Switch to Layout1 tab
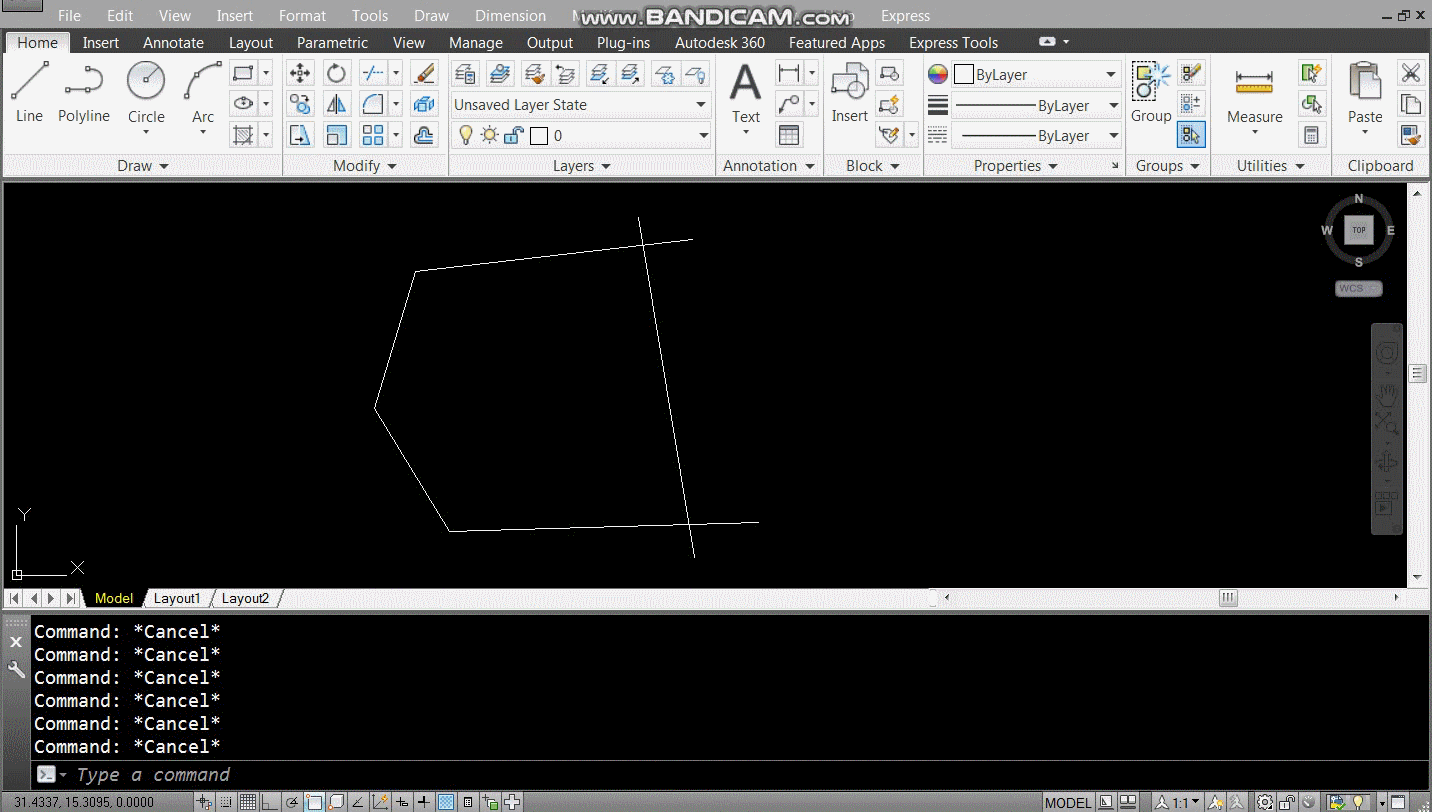 (x=177, y=598)
